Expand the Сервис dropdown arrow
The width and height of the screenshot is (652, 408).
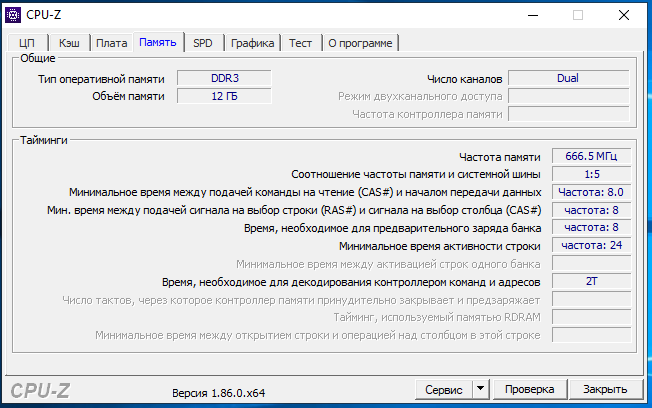481,390
